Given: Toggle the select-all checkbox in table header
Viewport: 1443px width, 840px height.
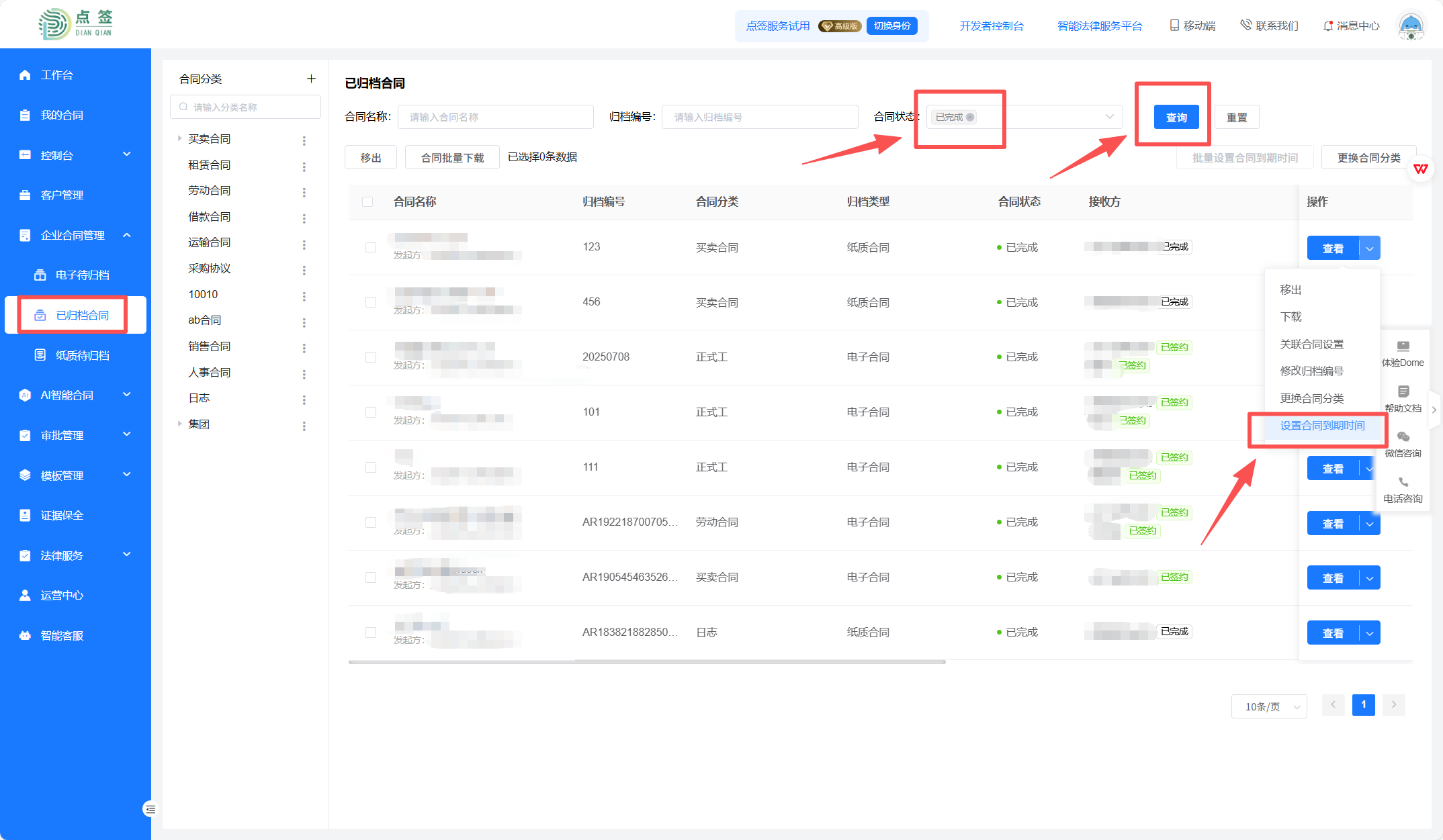Looking at the screenshot, I should 367,201.
